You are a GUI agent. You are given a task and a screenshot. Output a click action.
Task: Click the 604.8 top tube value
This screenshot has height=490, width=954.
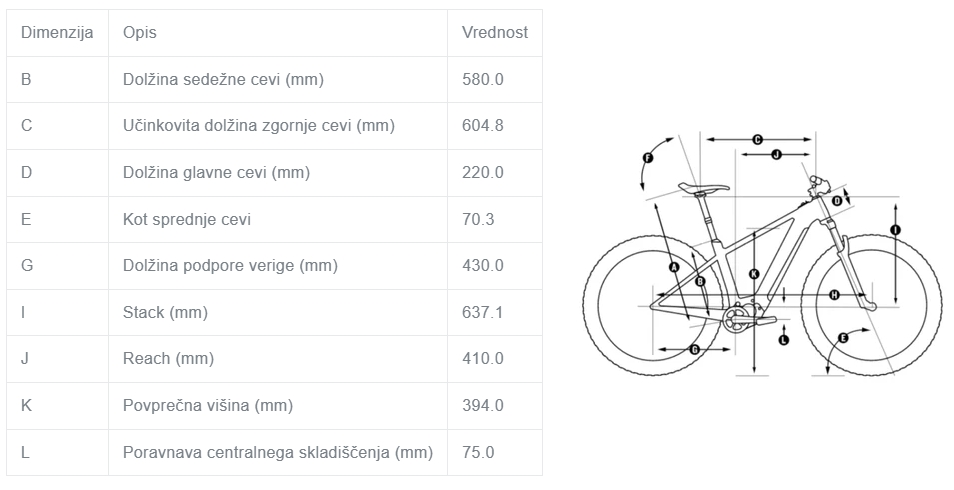click(x=483, y=126)
